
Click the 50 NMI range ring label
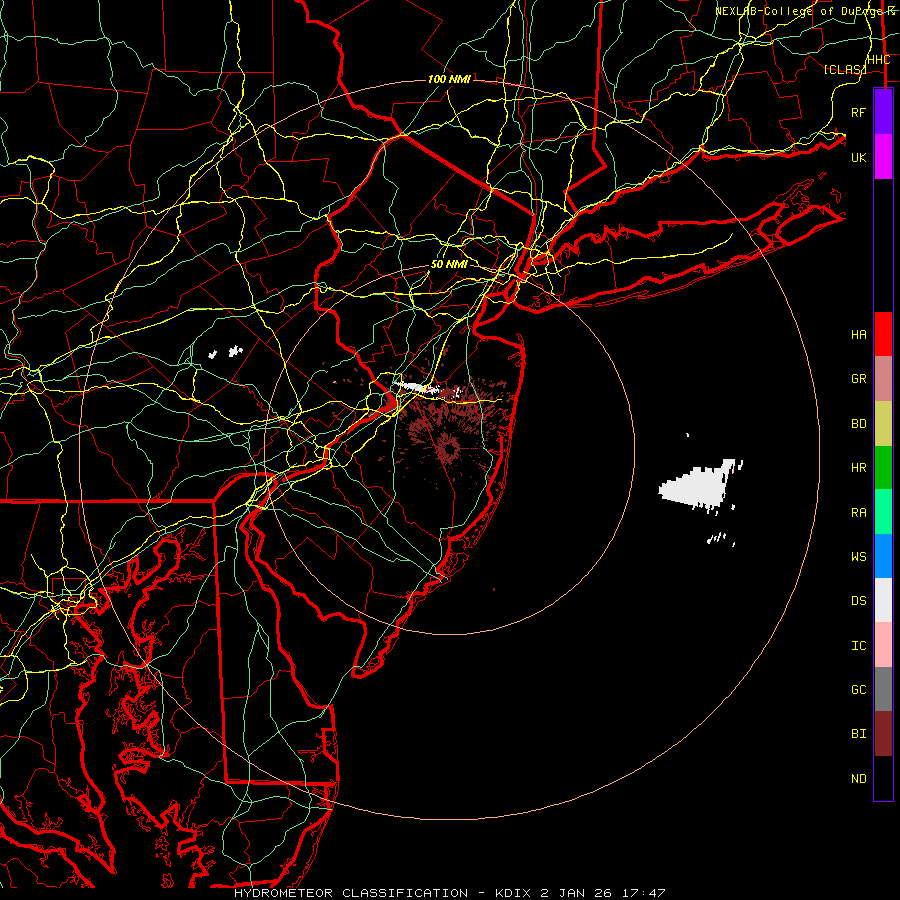(449, 265)
